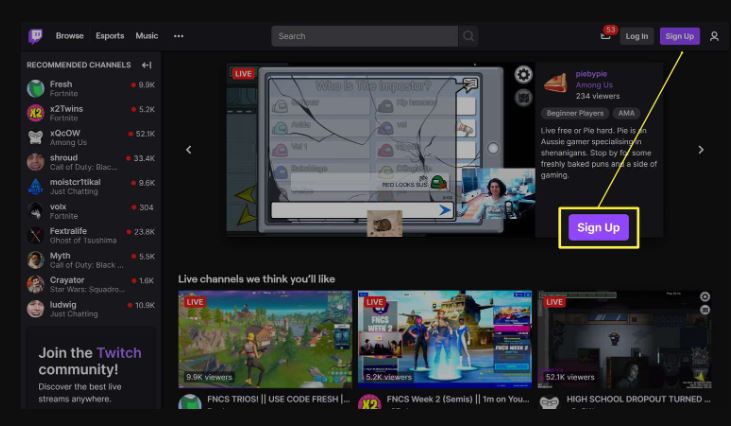731x426 pixels.
Task: Click xQcOW avatar below third stream thumbnail
Action: coord(549,402)
